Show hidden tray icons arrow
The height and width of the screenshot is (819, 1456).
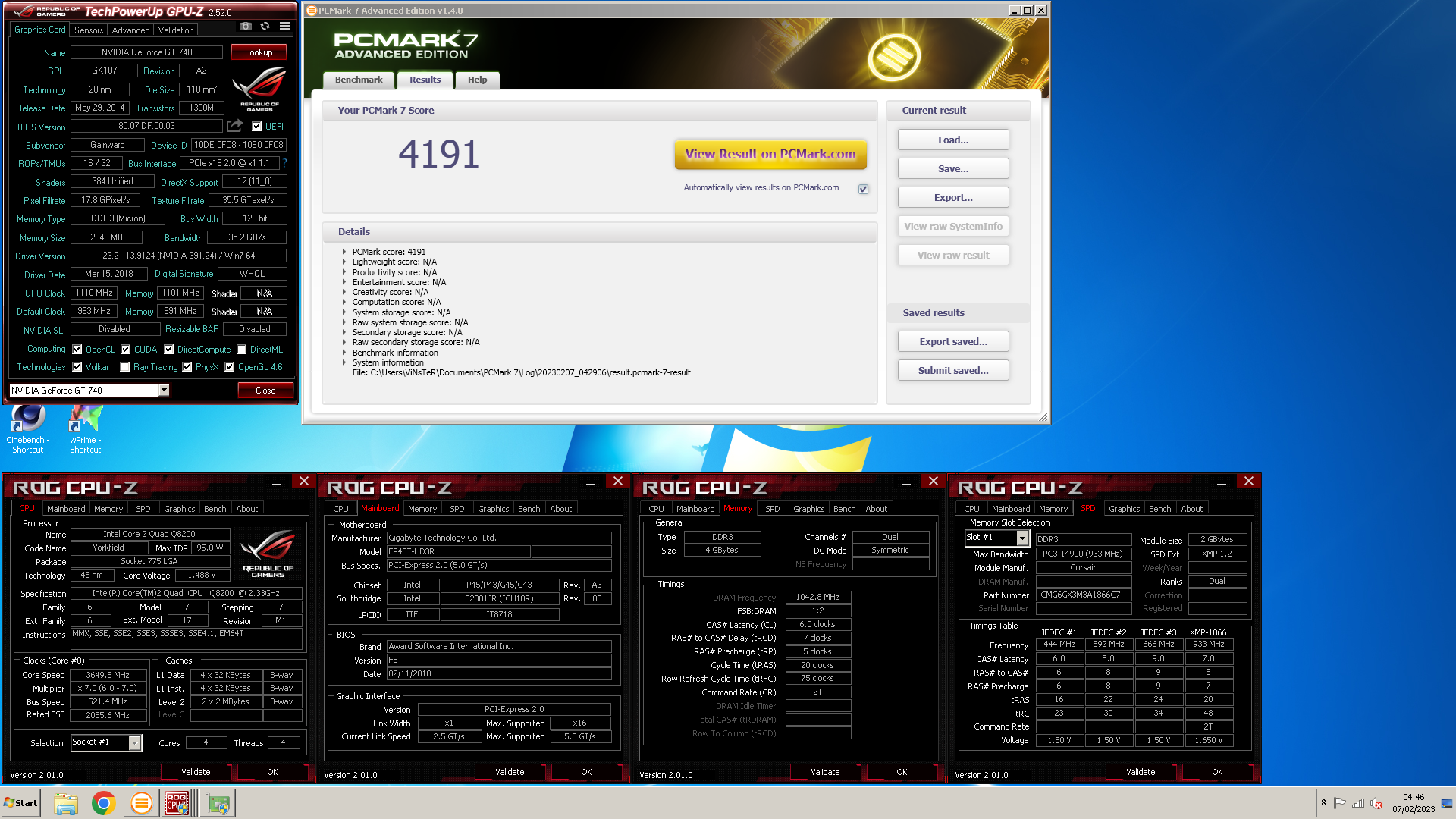coord(1323,803)
